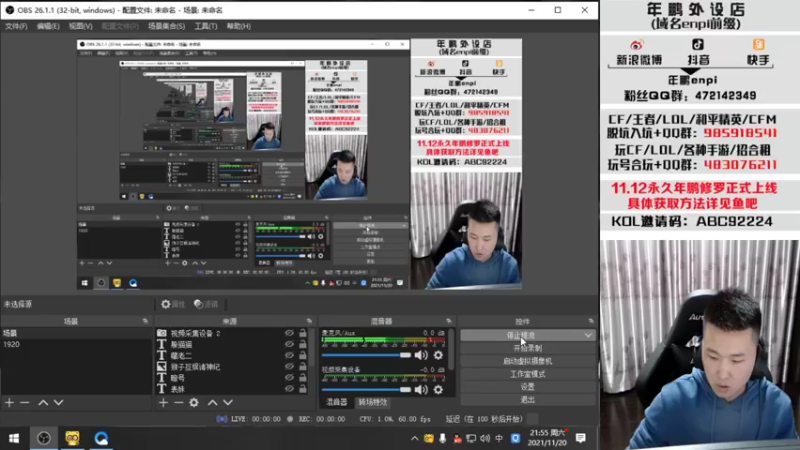Move the source up in the list
The width and height of the screenshot is (800, 450).
(212, 403)
